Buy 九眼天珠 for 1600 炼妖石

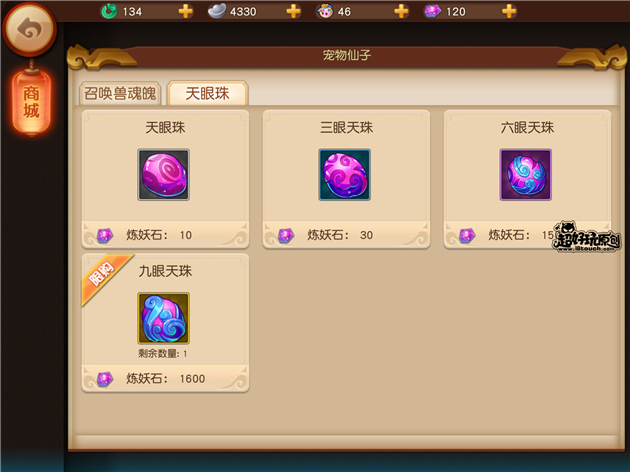click(x=165, y=378)
